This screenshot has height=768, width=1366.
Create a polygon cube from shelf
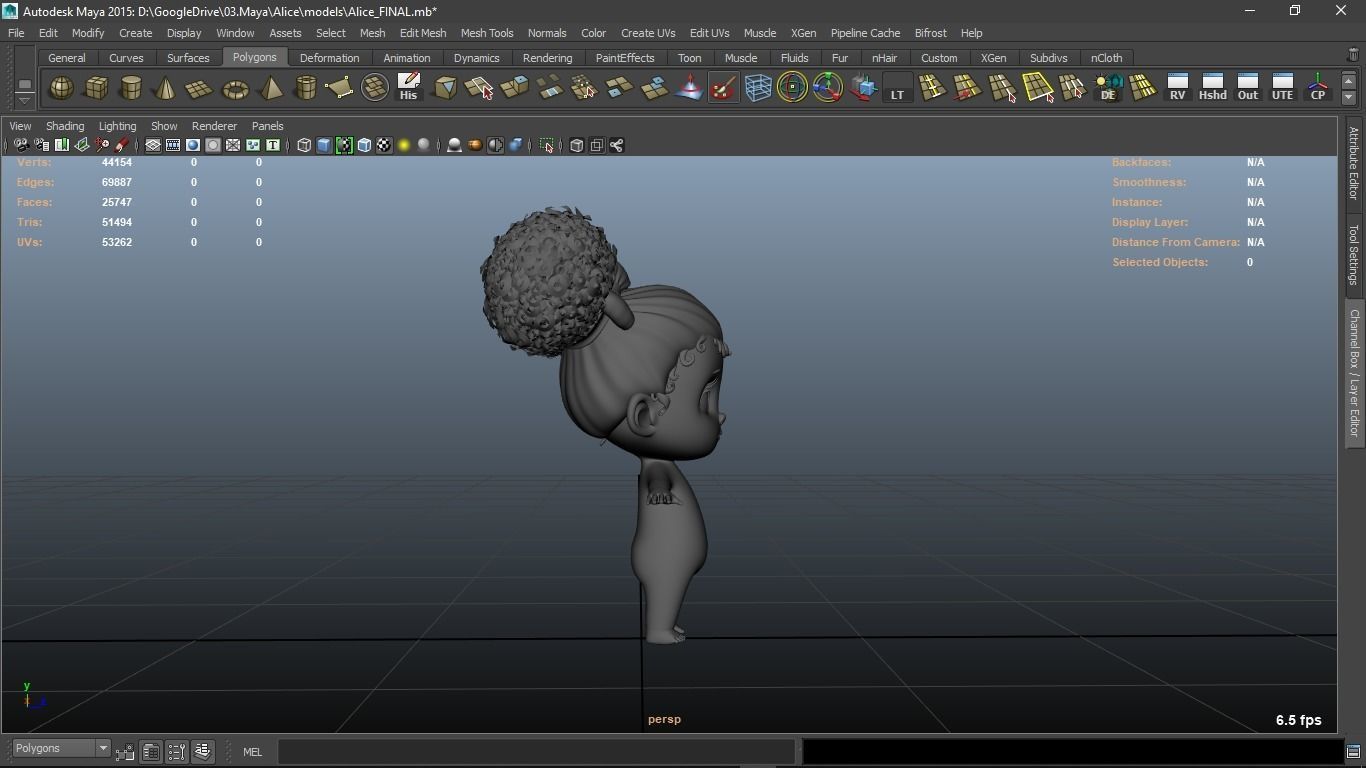tap(96, 89)
